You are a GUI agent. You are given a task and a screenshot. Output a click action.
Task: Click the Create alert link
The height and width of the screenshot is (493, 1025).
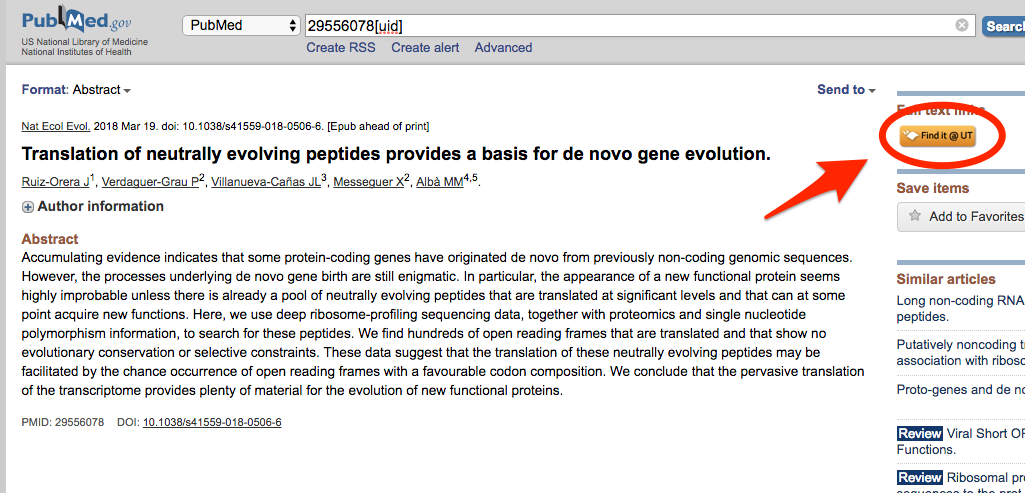coord(426,48)
